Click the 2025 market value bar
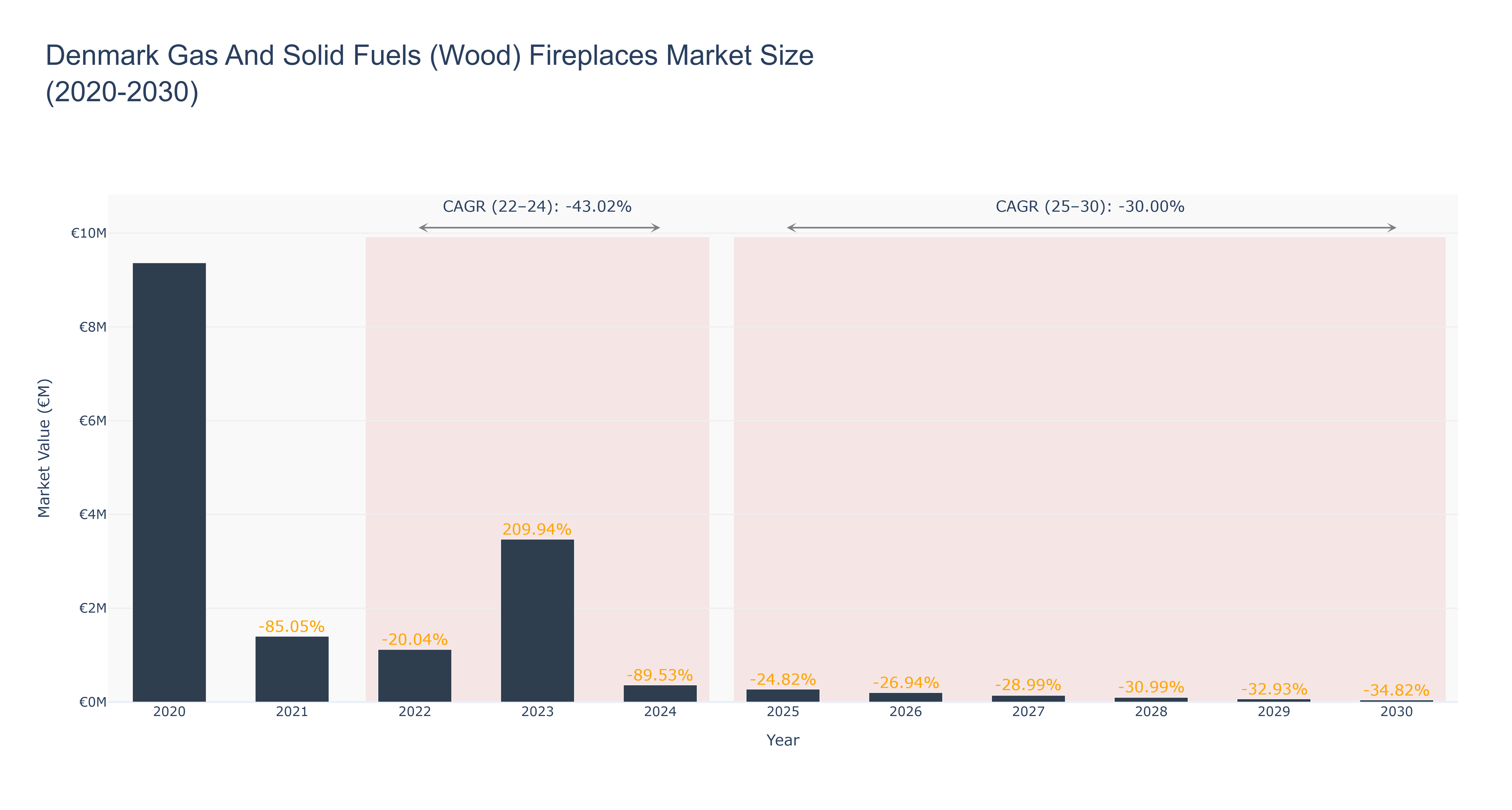The image size is (1512, 810). [x=782, y=695]
